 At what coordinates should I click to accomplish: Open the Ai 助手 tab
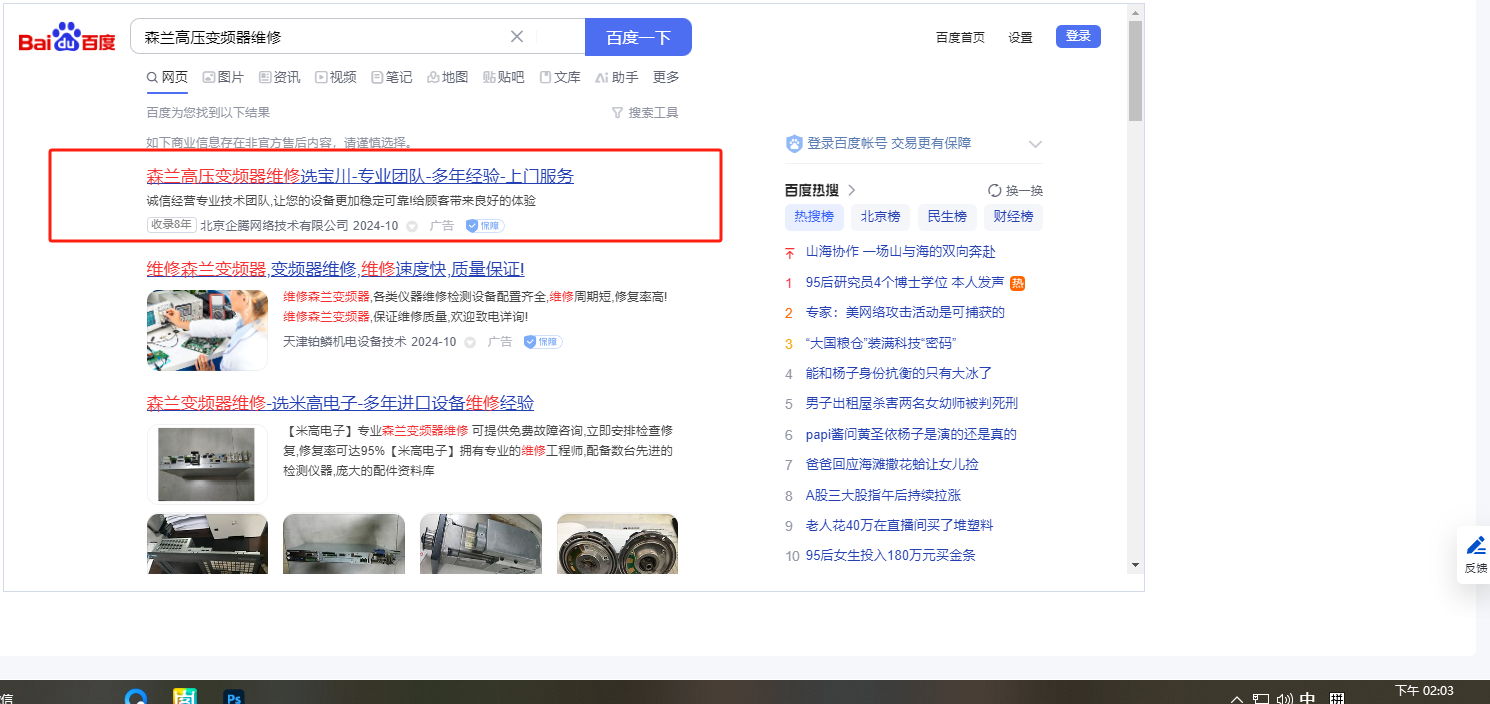pyautogui.click(x=616, y=77)
